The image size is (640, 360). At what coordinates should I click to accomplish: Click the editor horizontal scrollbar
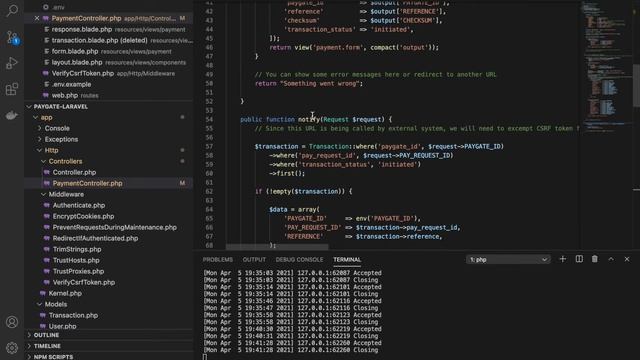(277, 247)
